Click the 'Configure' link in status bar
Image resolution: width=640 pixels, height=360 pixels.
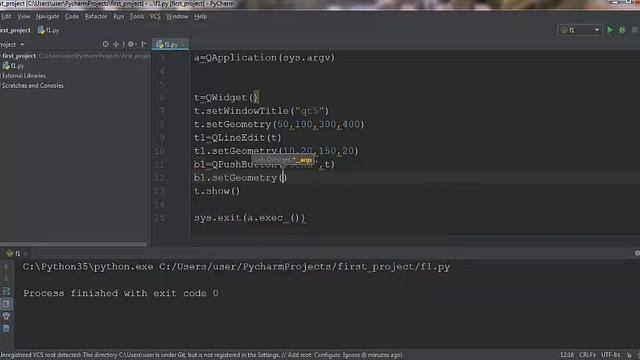[327, 355]
